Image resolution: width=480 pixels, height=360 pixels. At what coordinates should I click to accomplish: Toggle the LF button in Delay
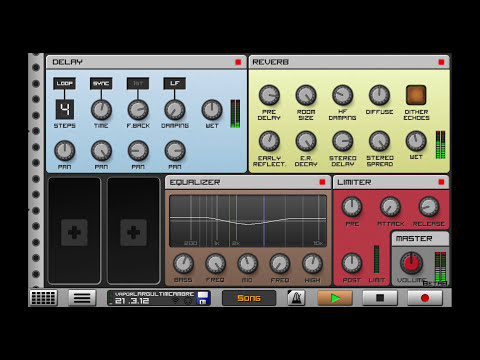point(174,83)
